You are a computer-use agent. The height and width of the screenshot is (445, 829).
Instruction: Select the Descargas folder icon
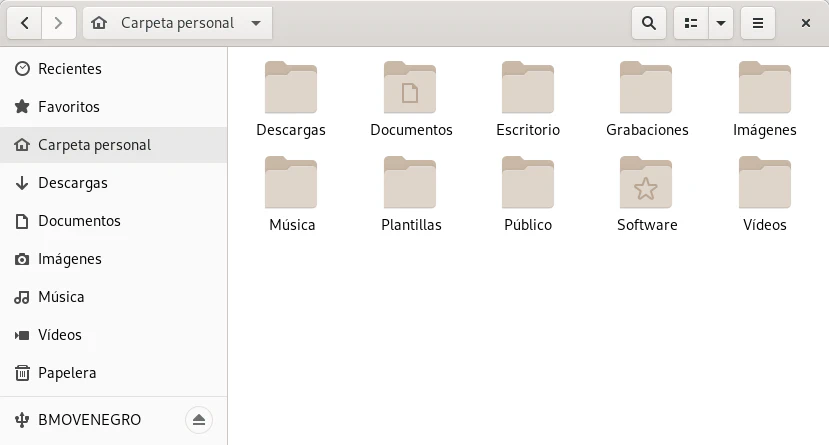click(x=291, y=88)
